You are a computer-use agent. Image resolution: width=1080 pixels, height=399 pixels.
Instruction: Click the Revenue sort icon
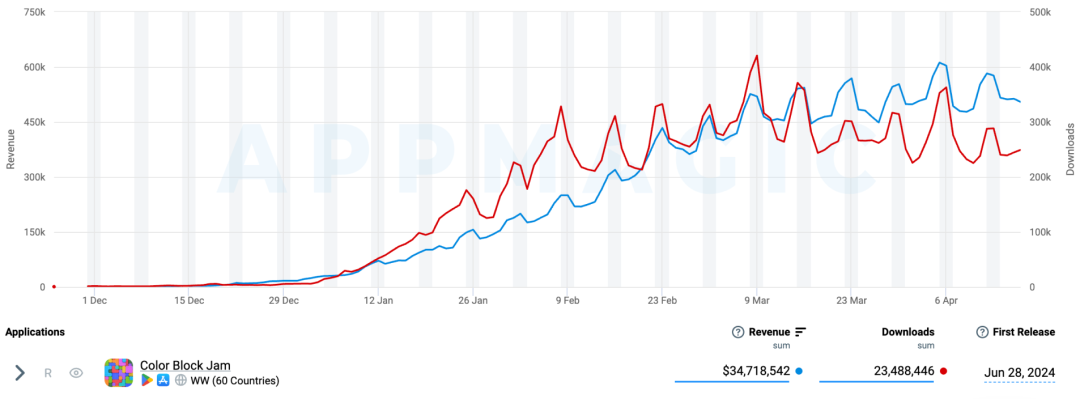click(x=800, y=332)
